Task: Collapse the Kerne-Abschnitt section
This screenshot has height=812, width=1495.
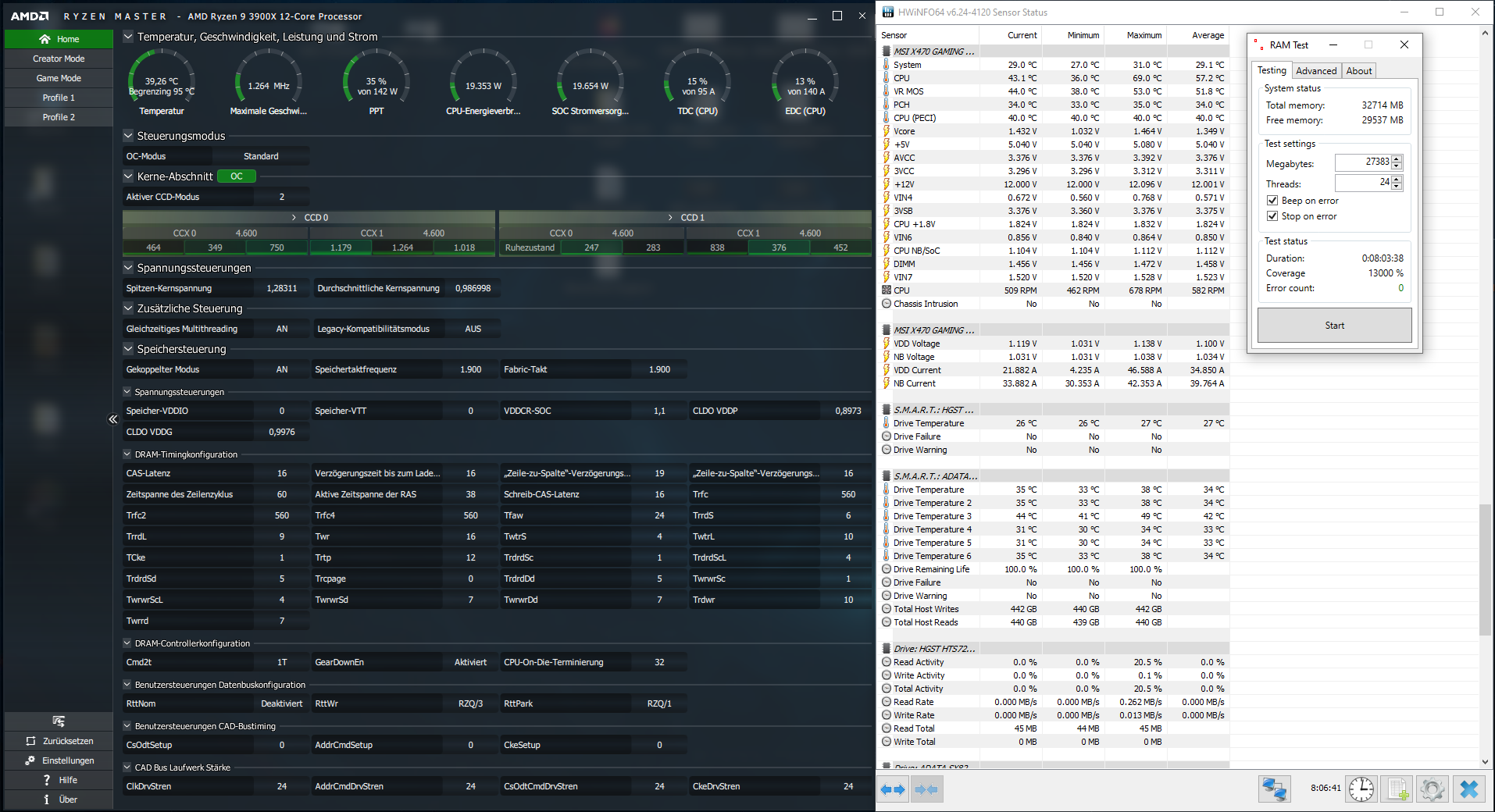Action: click(128, 176)
